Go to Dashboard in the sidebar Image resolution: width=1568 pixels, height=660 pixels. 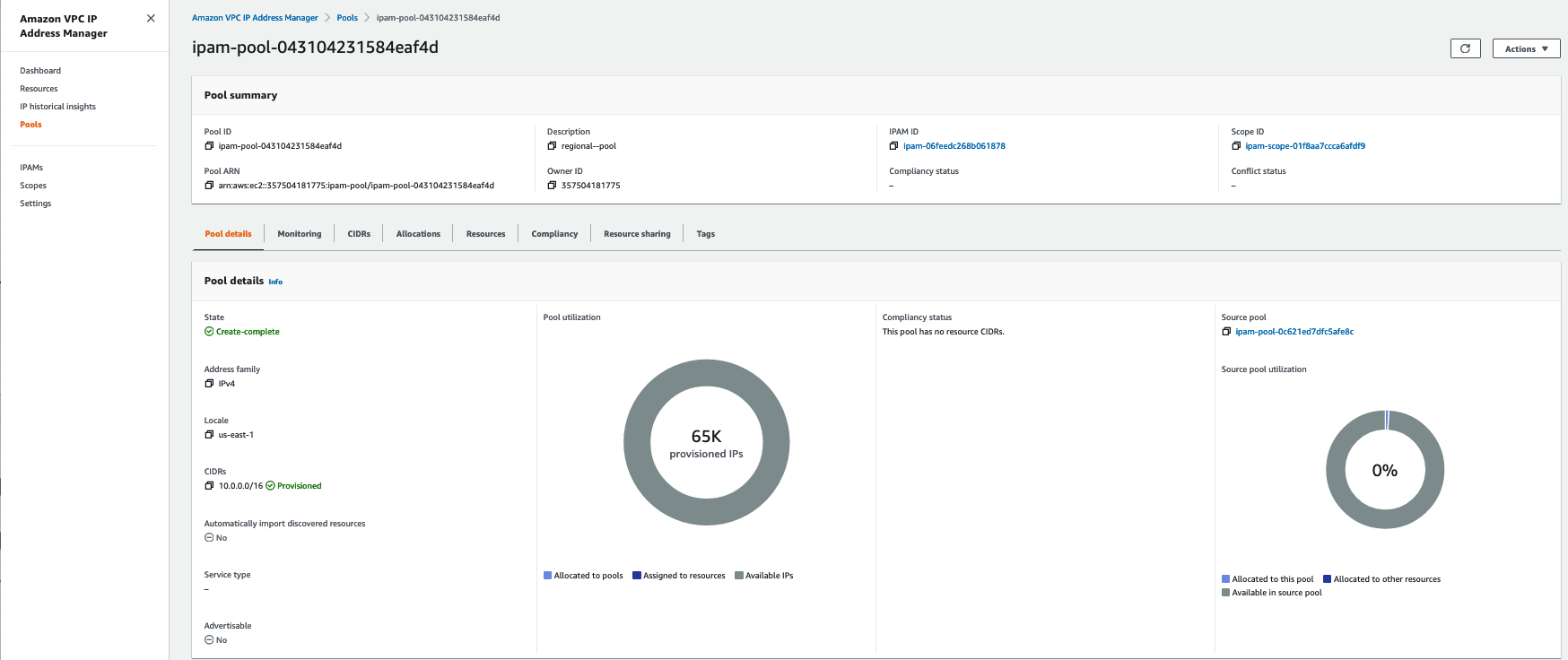40,71
